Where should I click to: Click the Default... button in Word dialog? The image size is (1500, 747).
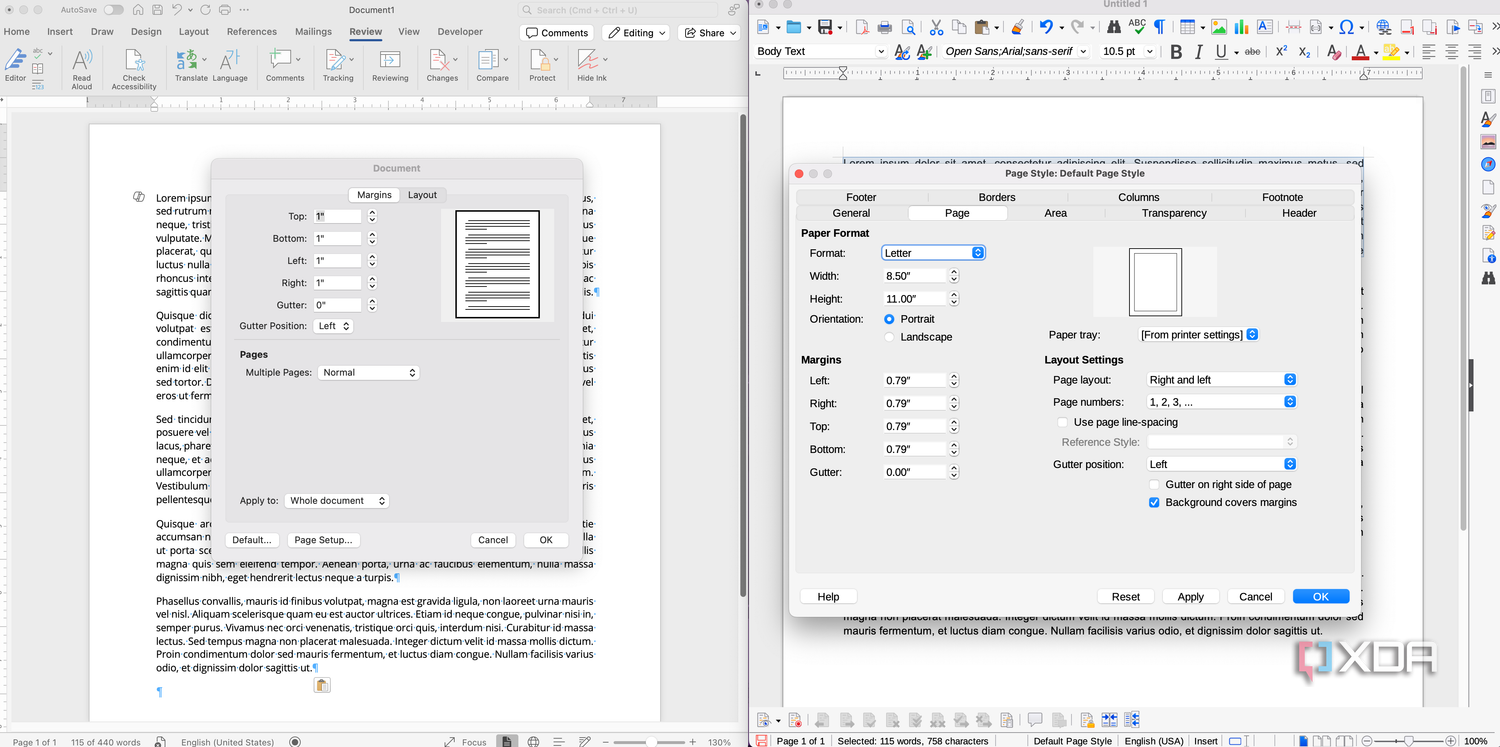pos(252,540)
